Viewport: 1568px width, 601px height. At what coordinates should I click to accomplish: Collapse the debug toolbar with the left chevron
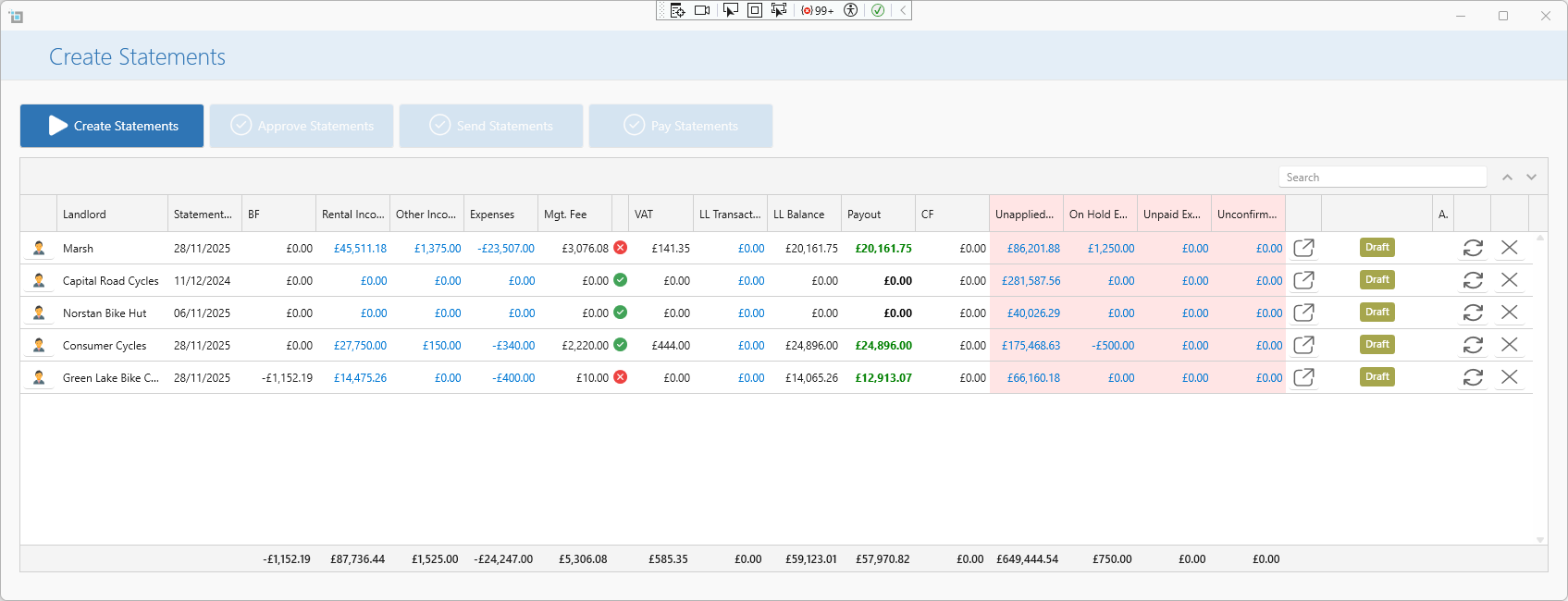[x=903, y=10]
